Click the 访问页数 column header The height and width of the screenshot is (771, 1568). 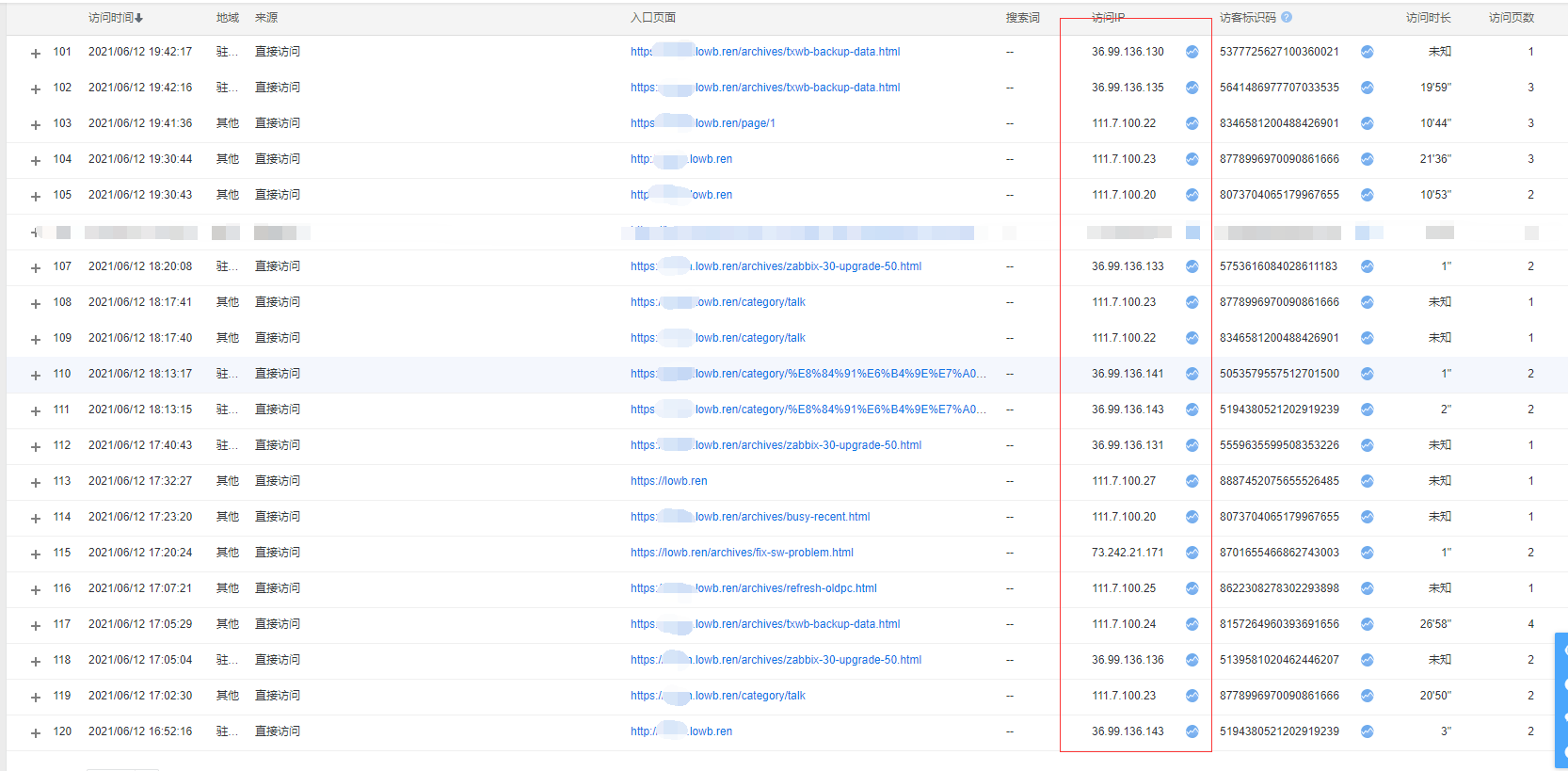click(1512, 18)
